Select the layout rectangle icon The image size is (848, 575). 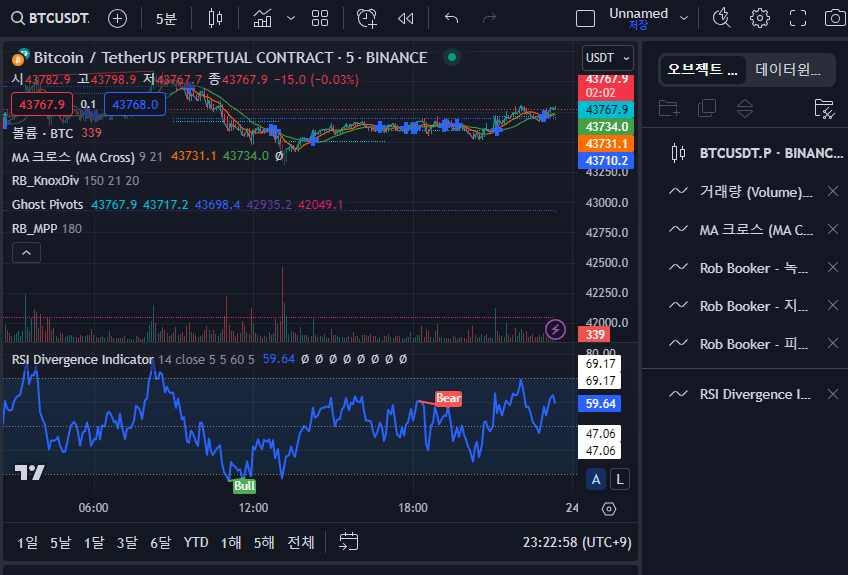click(x=585, y=18)
